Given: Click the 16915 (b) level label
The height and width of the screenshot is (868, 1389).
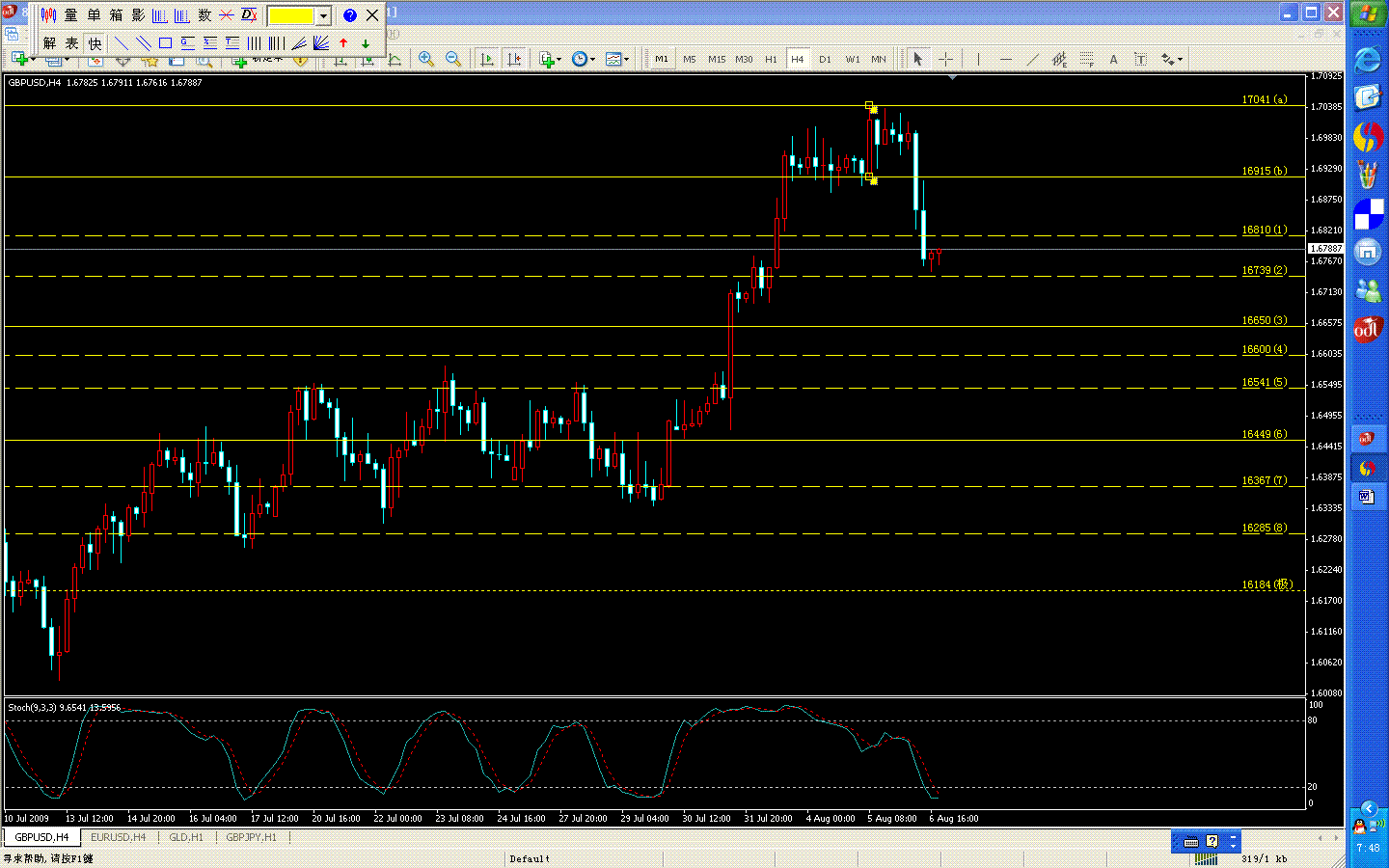Looking at the screenshot, I should click(x=1264, y=171).
